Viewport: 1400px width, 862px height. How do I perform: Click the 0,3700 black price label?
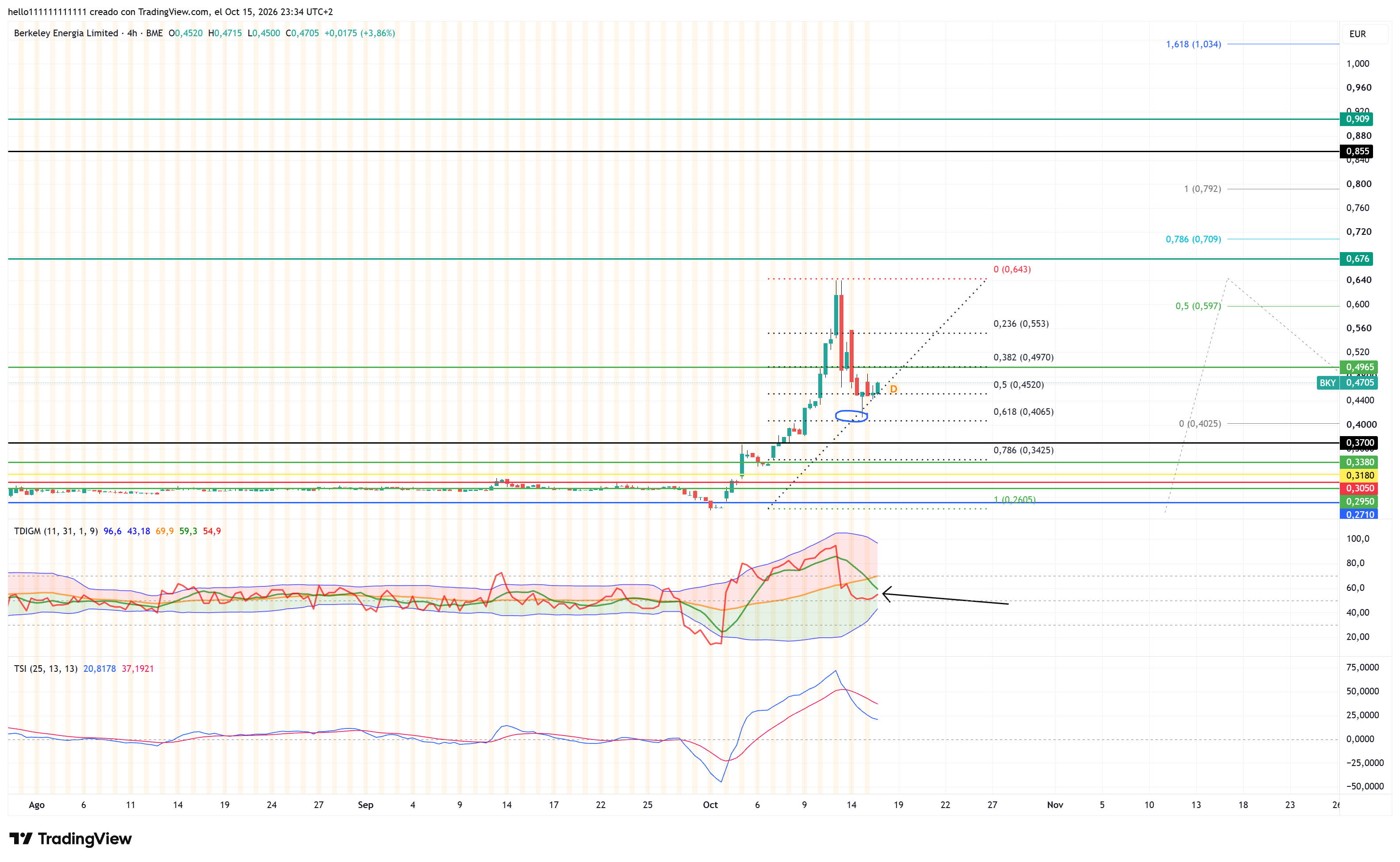pyautogui.click(x=1359, y=442)
